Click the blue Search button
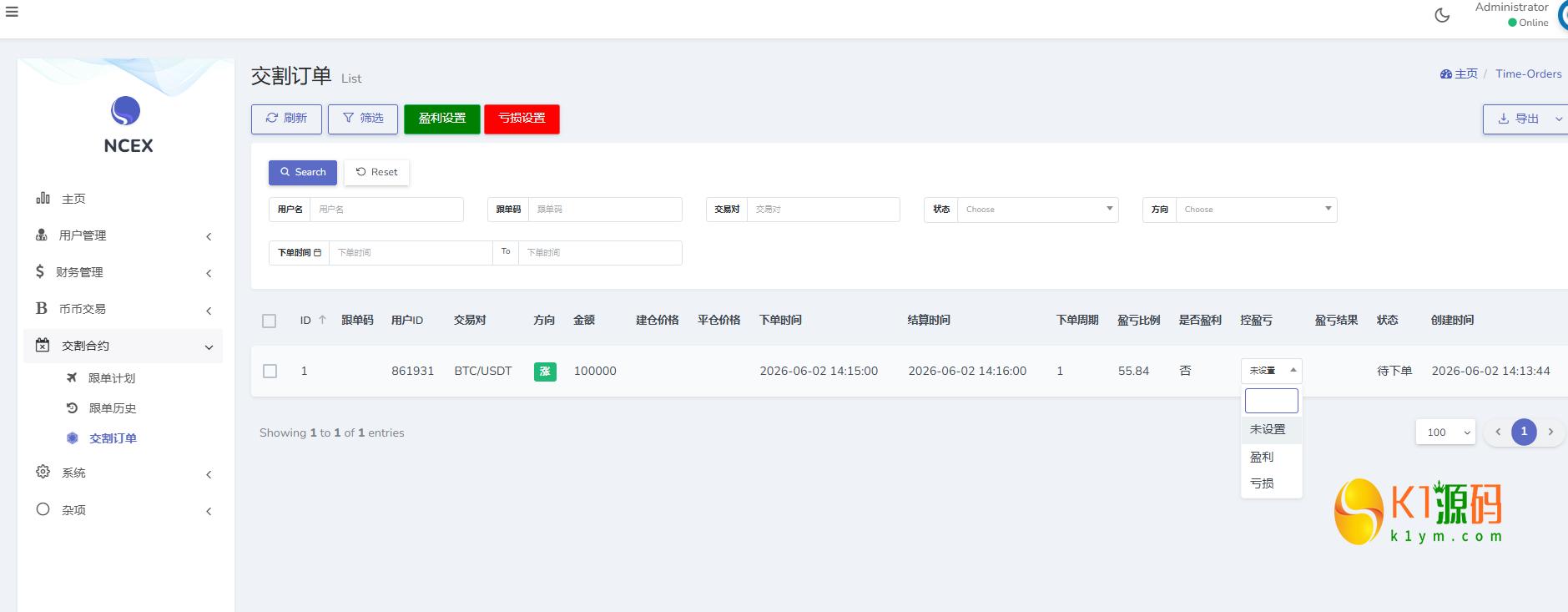Image resolution: width=1568 pixels, height=612 pixels. (303, 172)
